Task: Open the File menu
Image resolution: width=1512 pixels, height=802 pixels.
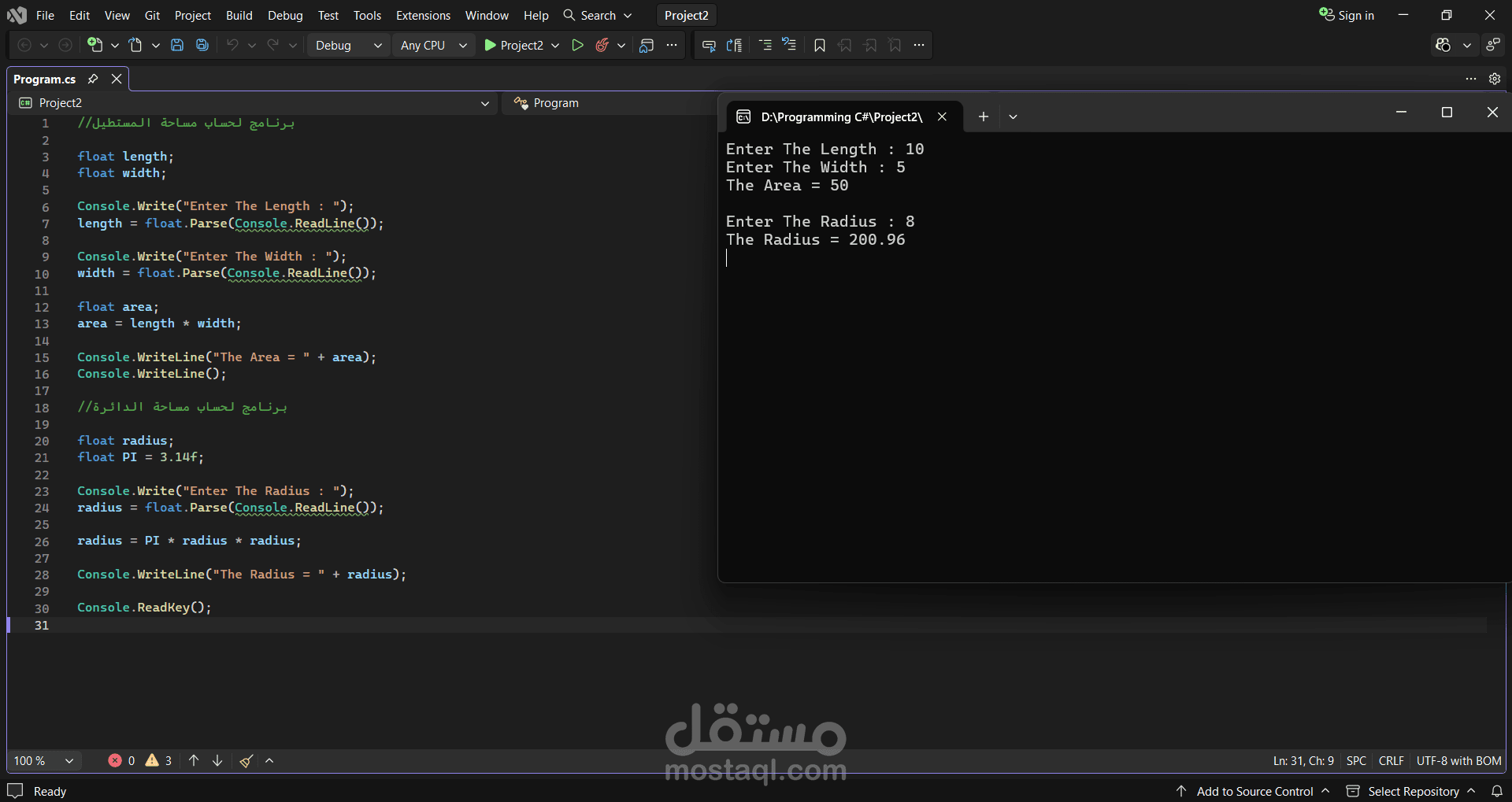Action: click(46, 15)
